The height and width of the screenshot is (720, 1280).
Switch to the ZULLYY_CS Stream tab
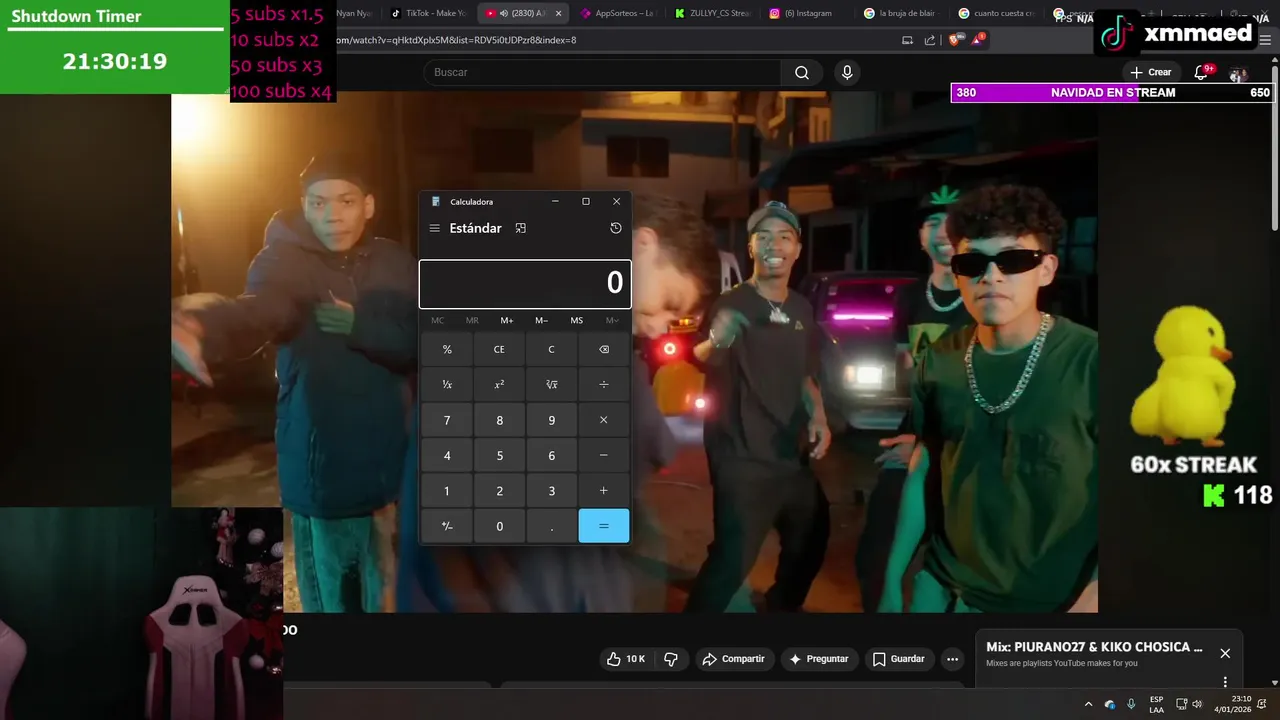click(x=711, y=13)
